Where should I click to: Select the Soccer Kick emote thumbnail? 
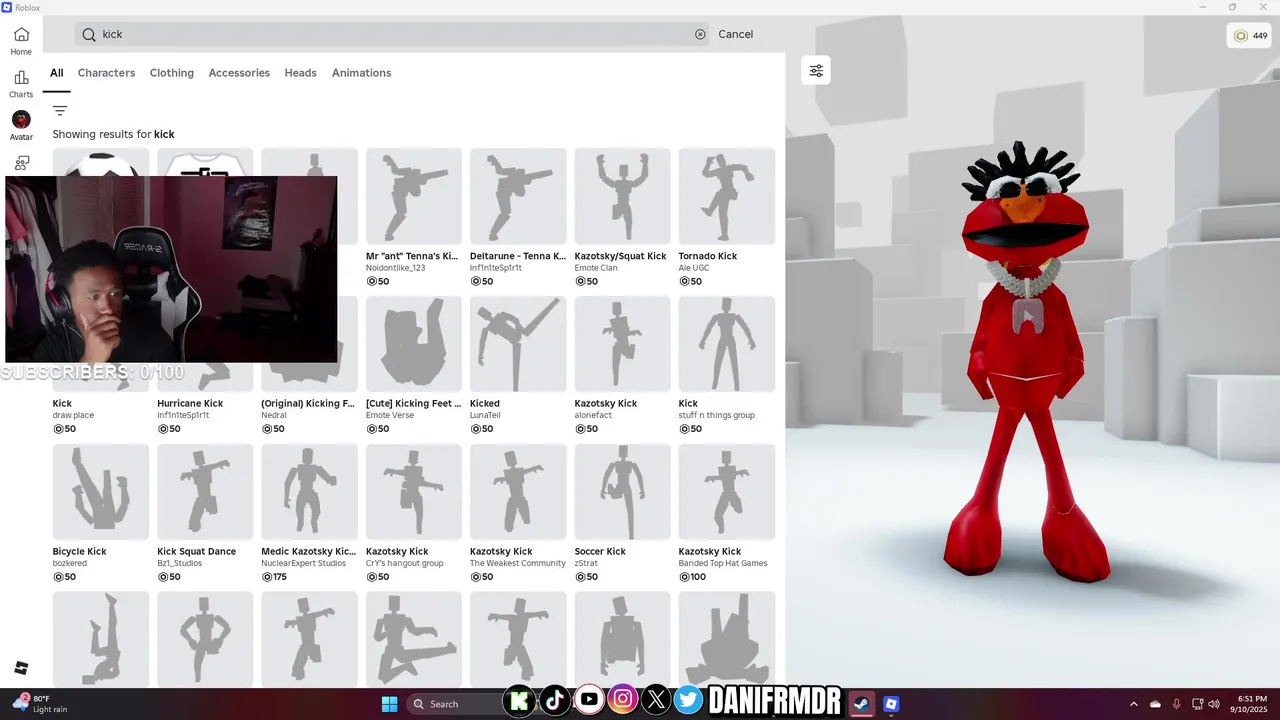[x=622, y=492]
